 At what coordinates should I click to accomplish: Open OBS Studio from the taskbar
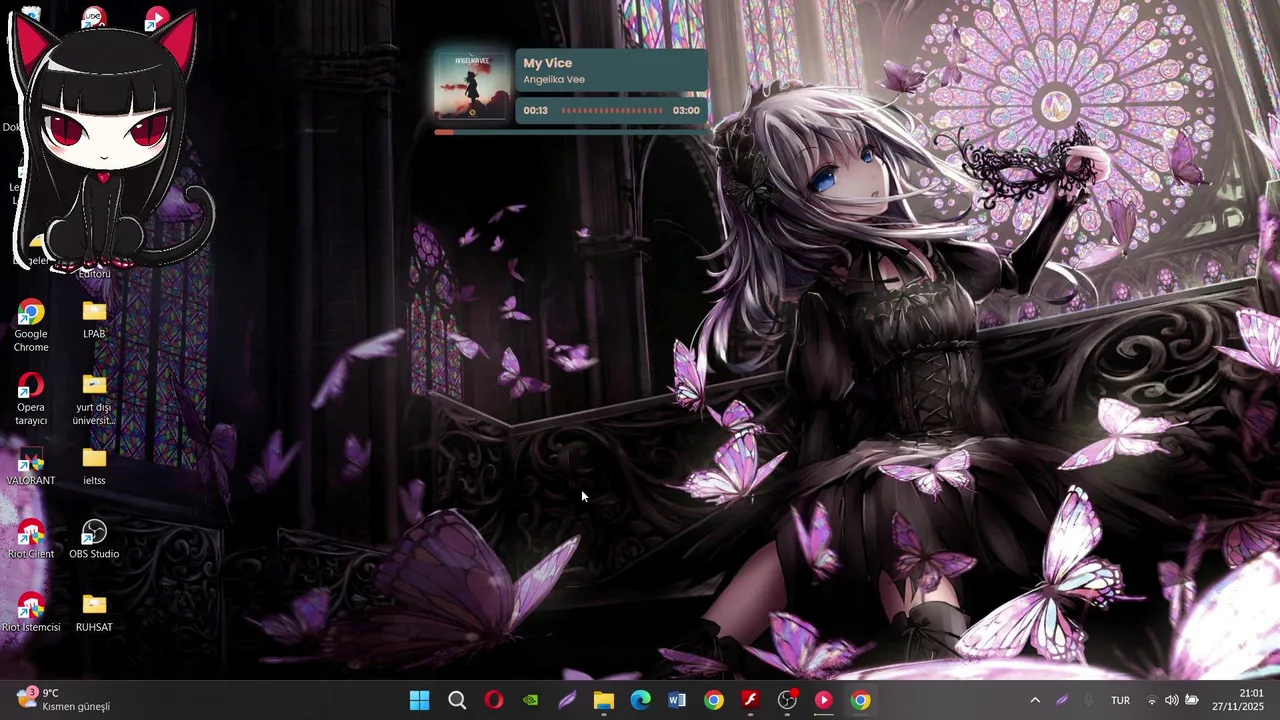(787, 700)
